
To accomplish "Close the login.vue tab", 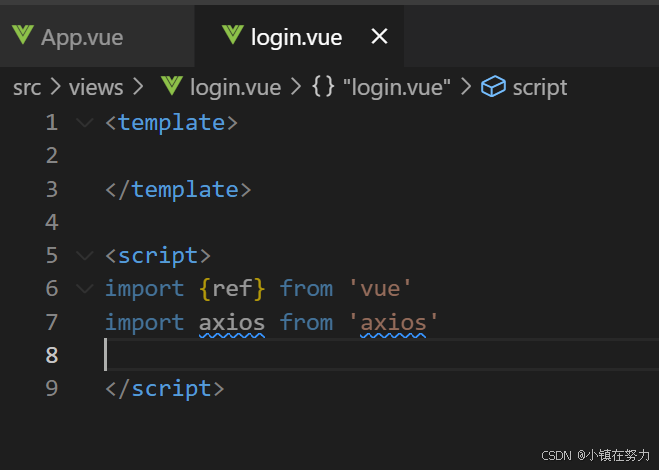I will 380,37.
